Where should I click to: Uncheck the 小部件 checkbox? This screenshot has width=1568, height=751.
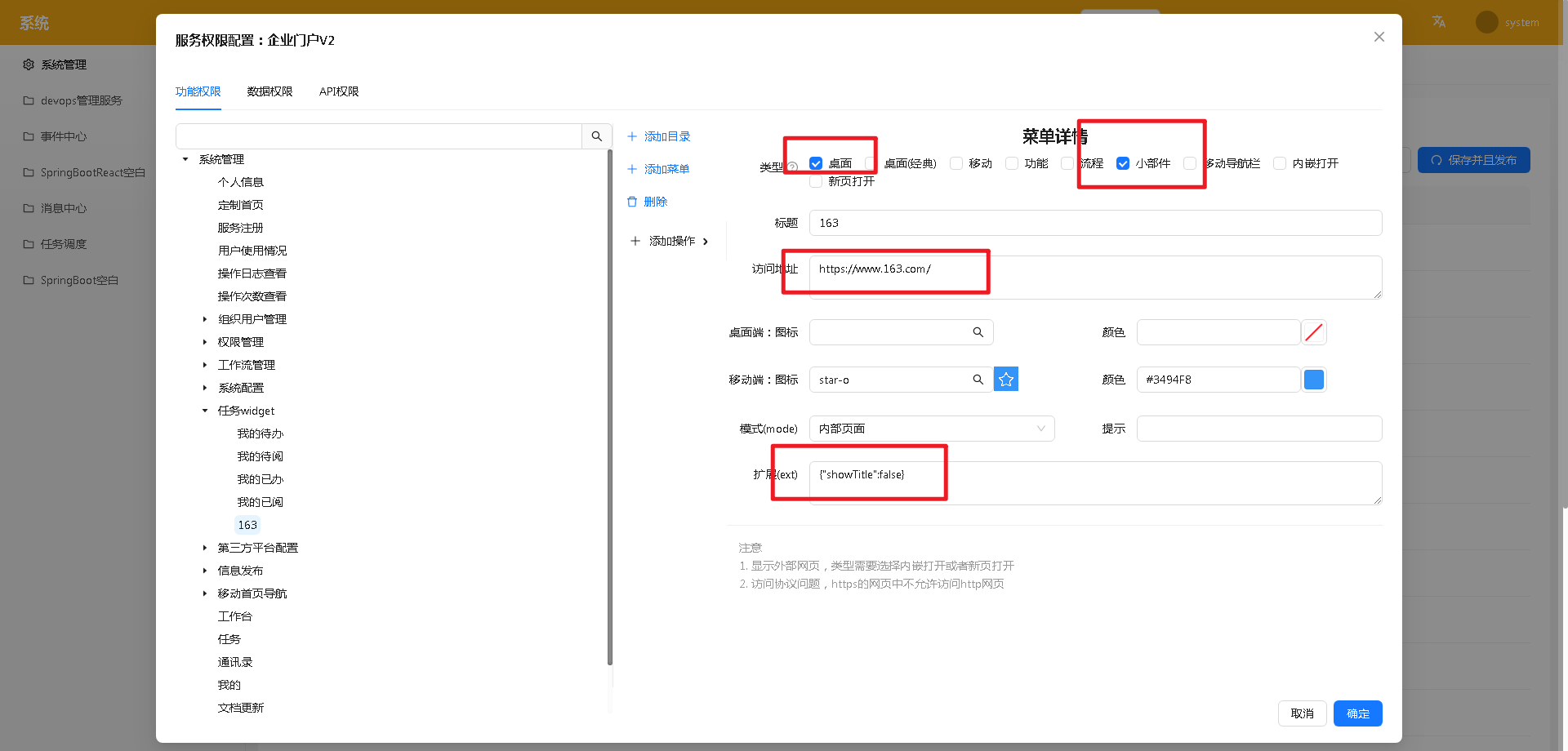coord(1122,162)
